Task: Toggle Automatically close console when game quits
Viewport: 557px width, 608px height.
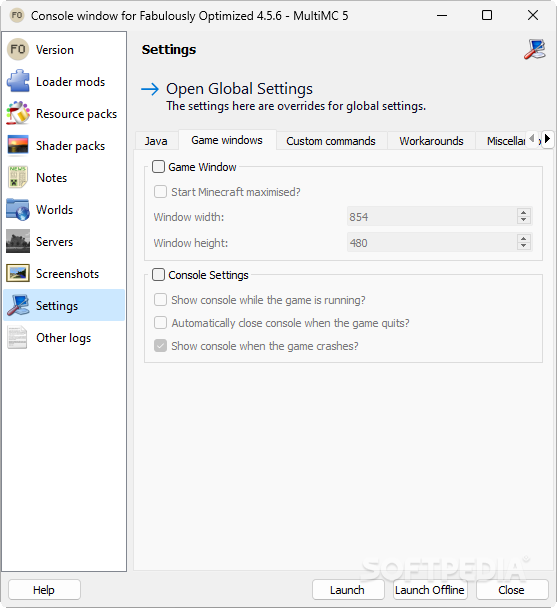Action: click(x=160, y=323)
